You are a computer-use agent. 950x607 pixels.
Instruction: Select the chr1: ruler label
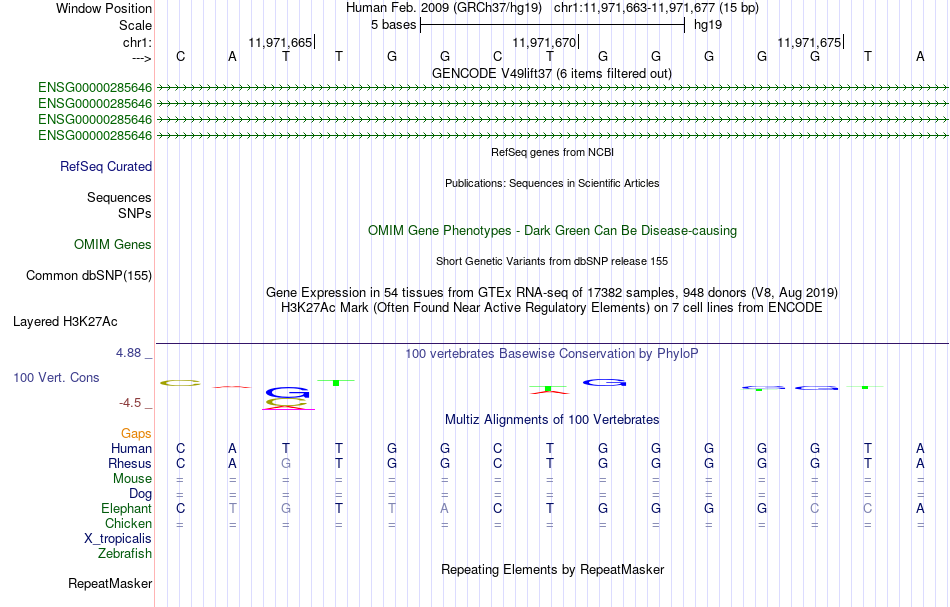tap(137, 42)
